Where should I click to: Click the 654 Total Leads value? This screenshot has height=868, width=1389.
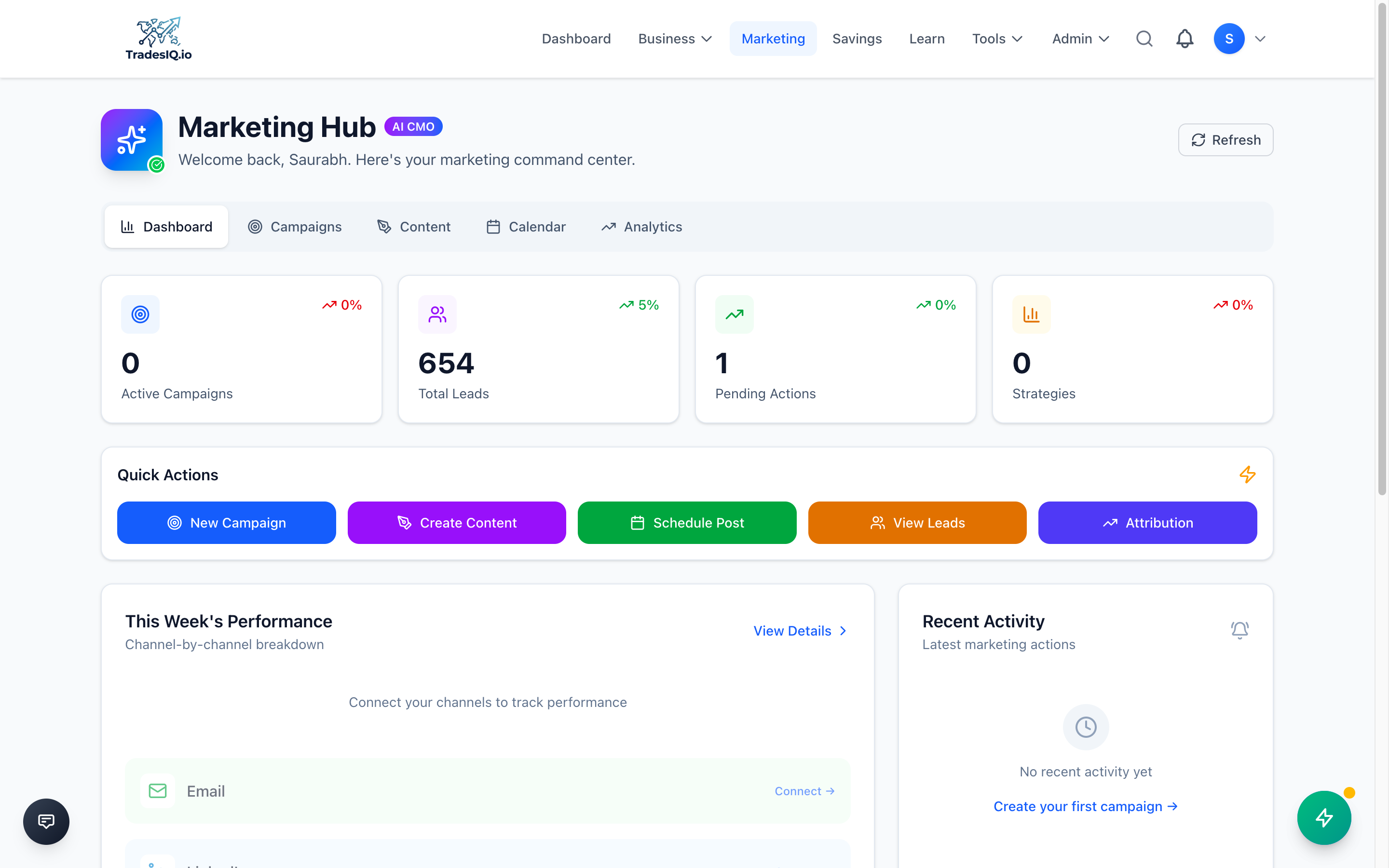point(446,363)
